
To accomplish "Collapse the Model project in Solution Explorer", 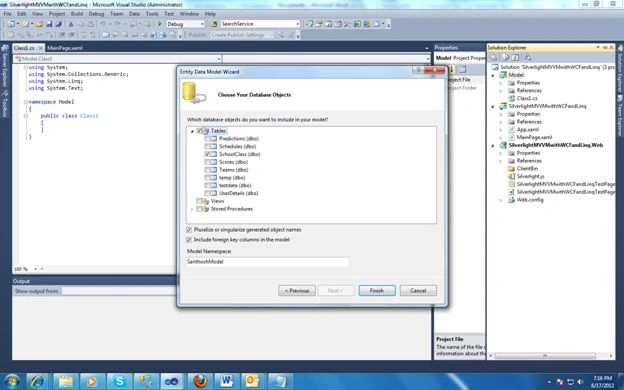I will tap(493, 75).
